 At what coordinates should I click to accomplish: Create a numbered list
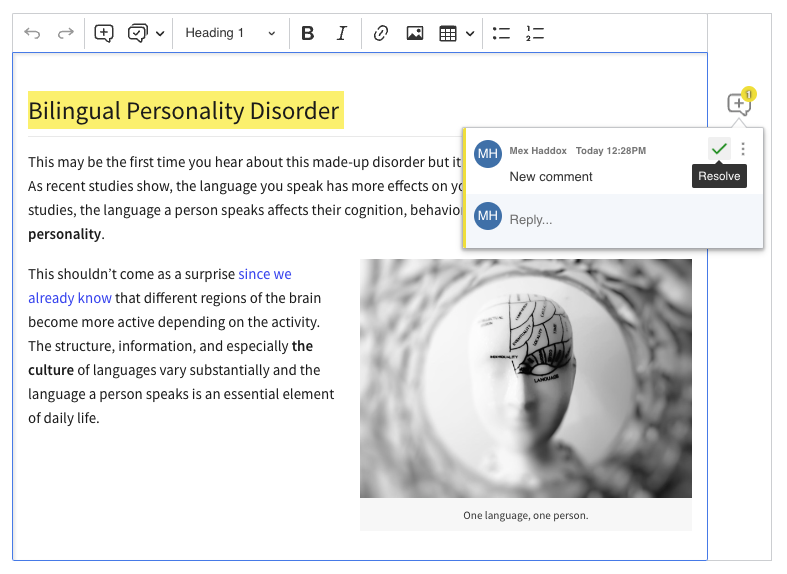tap(535, 33)
